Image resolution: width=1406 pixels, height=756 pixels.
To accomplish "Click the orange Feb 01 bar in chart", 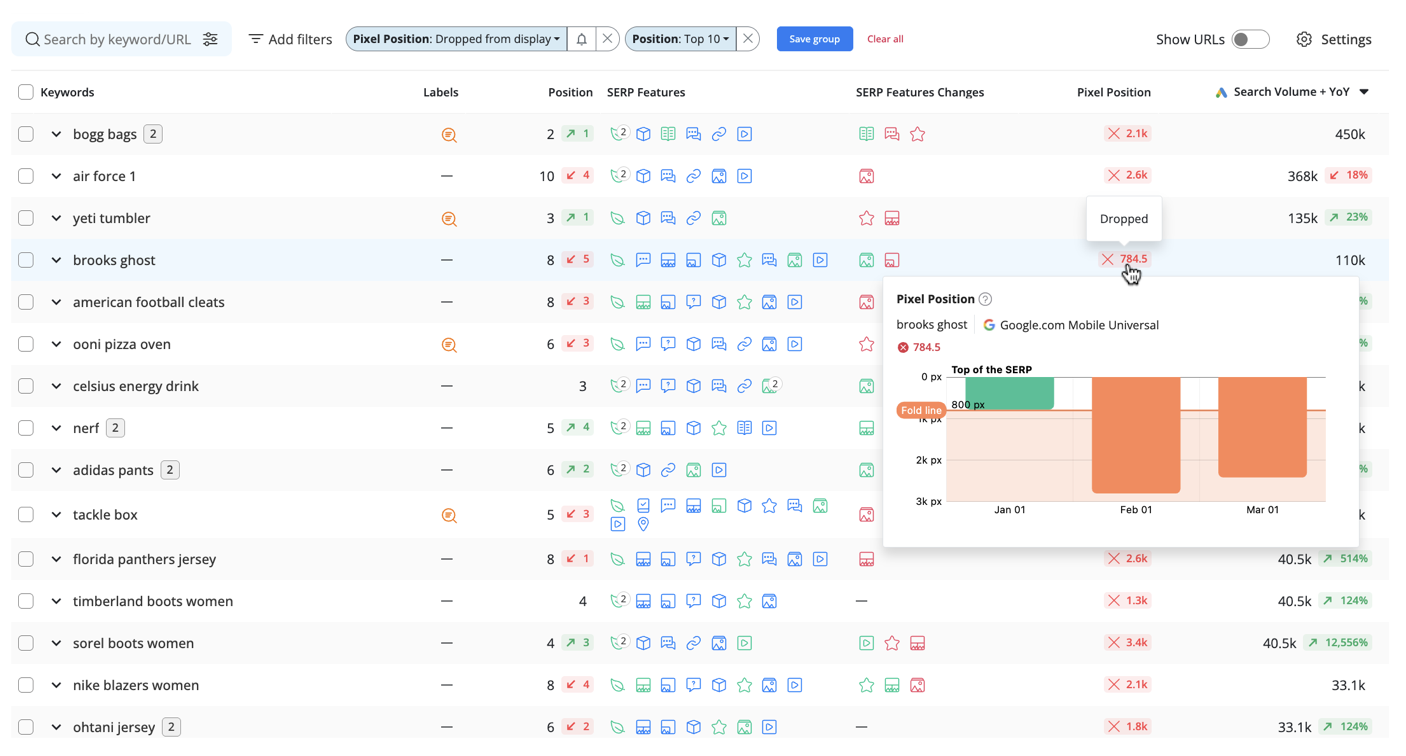I will [x=1136, y=435].
